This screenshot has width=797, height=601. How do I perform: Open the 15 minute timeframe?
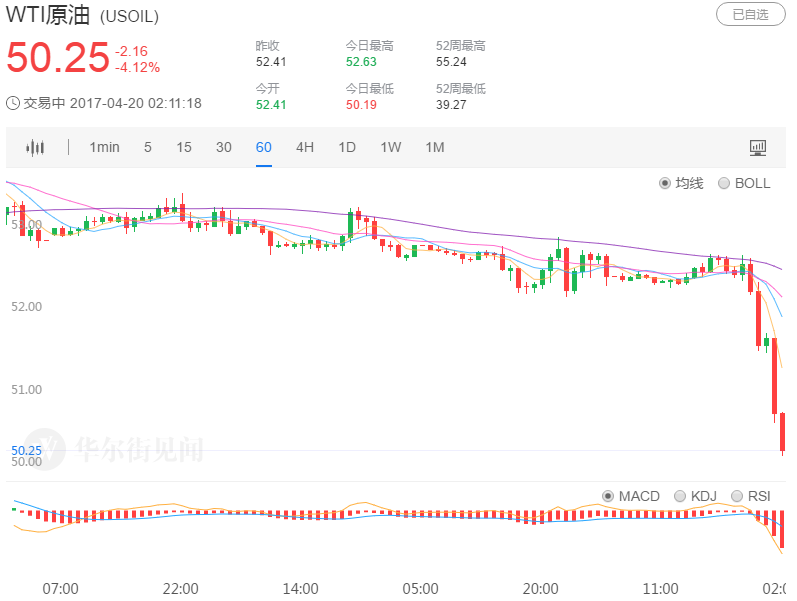point(184,148)
